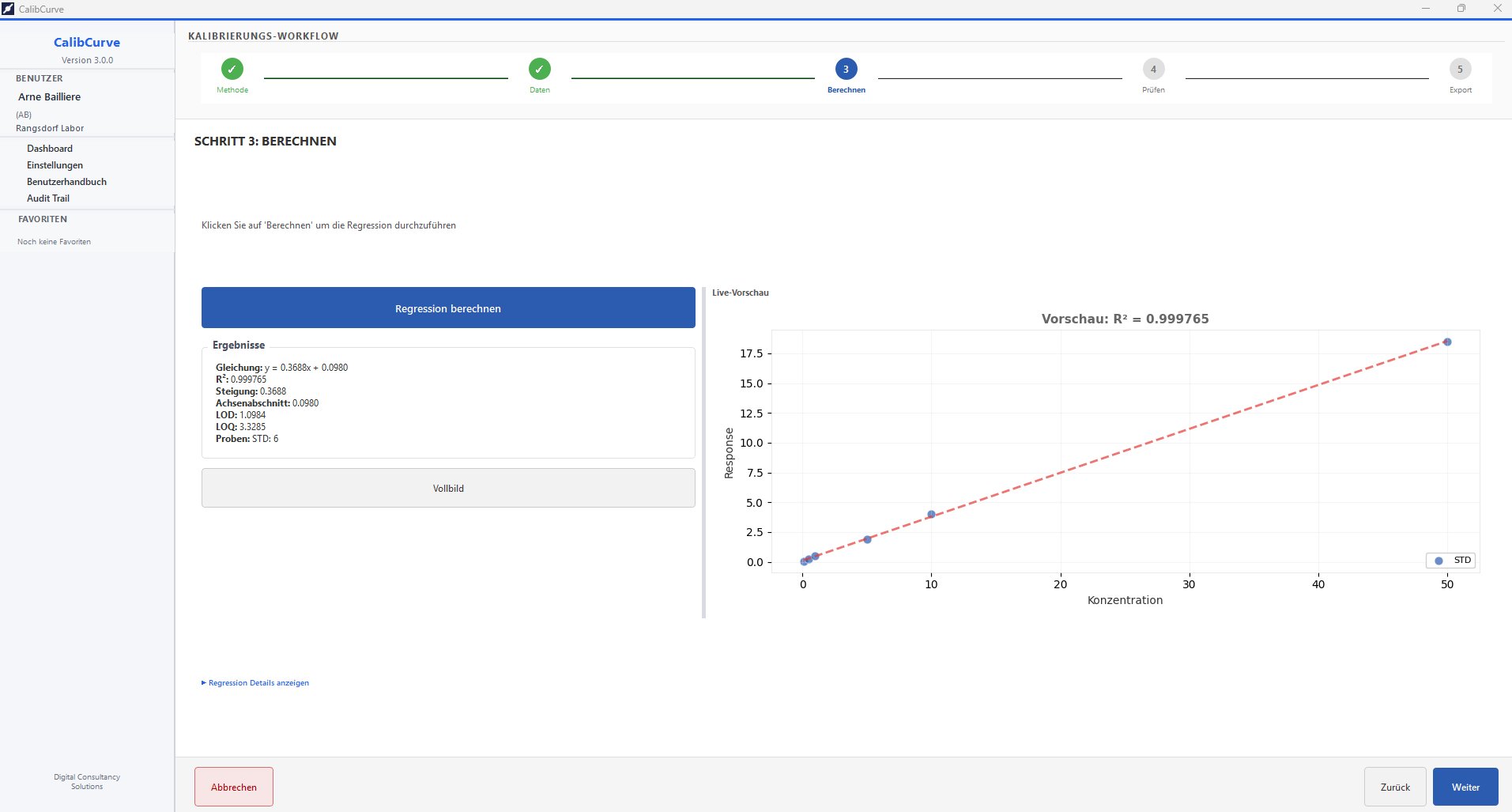Open the Audit Trail page
This screenshot has width=1512, height=812.
coord(48,198)
